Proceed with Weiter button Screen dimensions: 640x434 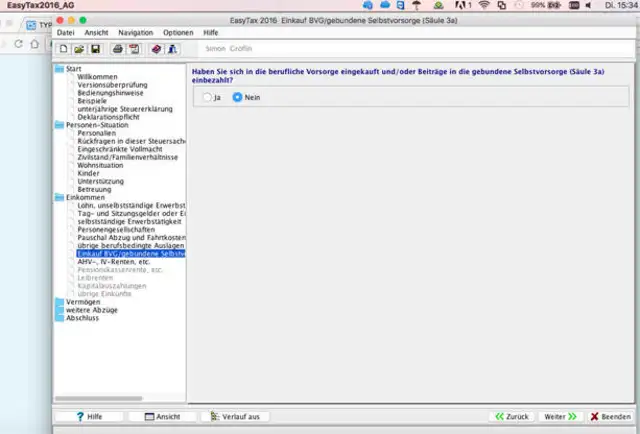560,416
